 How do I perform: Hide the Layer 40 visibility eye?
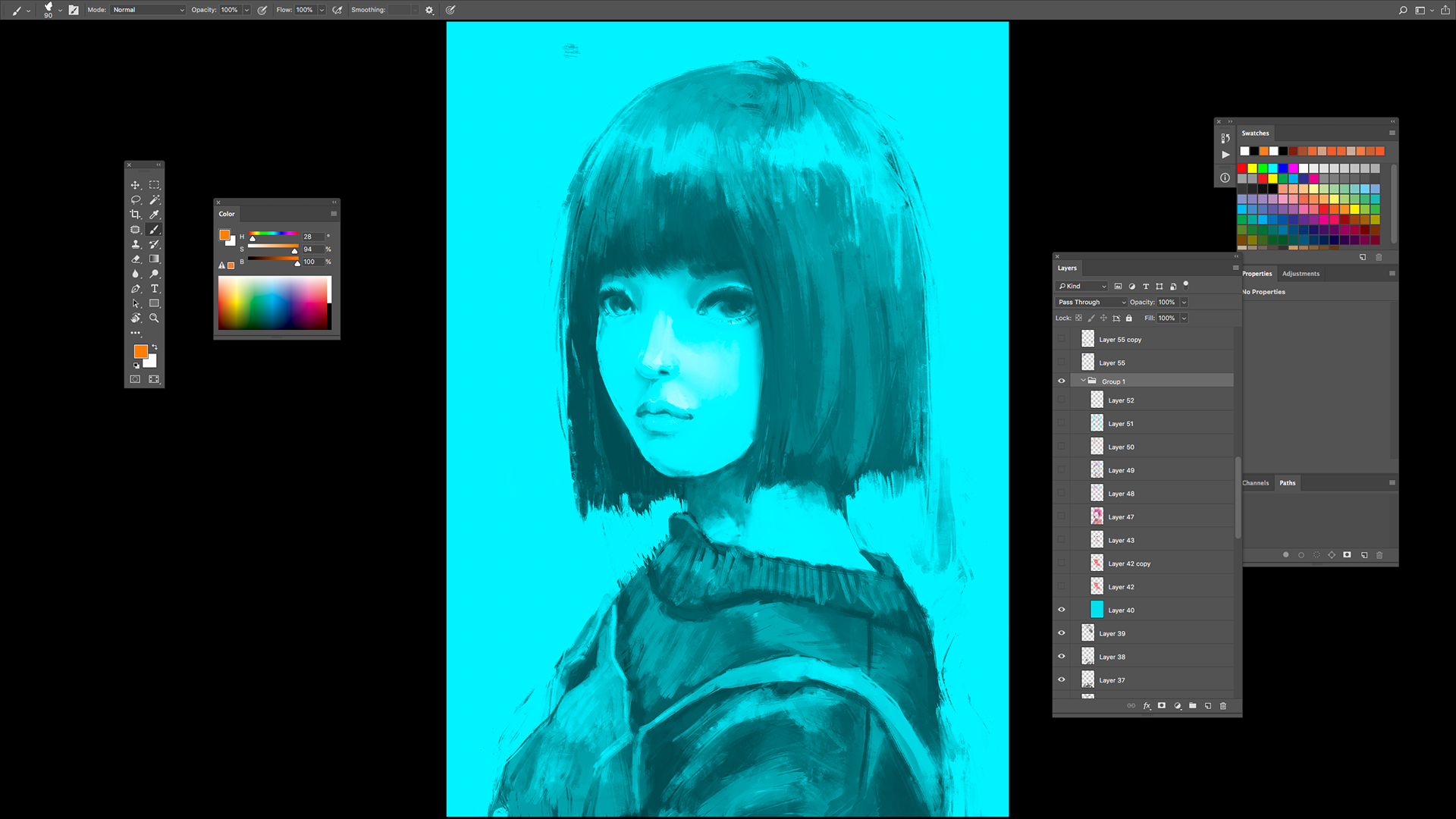[x=1062, y=610]
